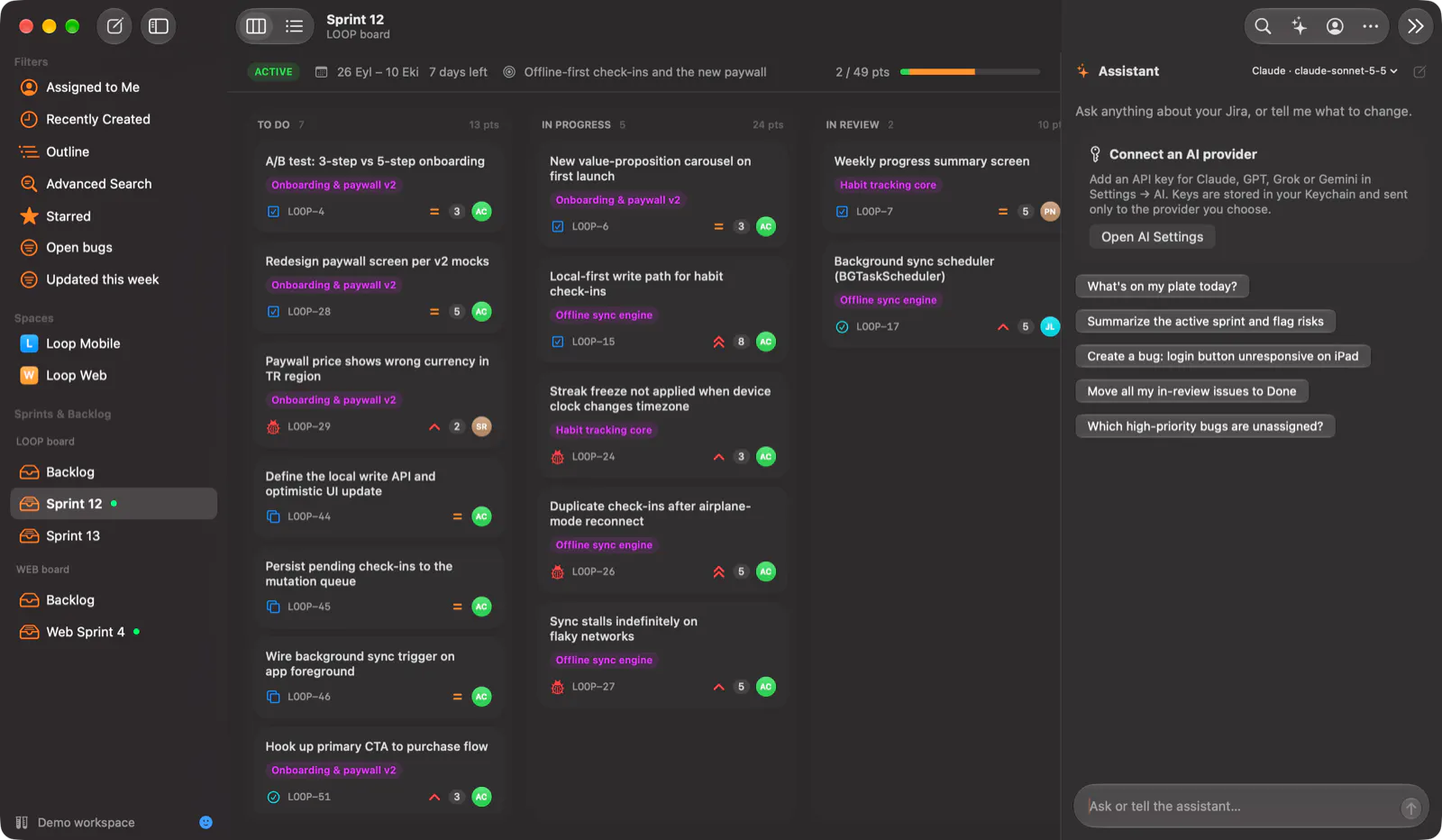Open the Claude model selector dropdown
Screen dimensions: 1442x840
1324,71
